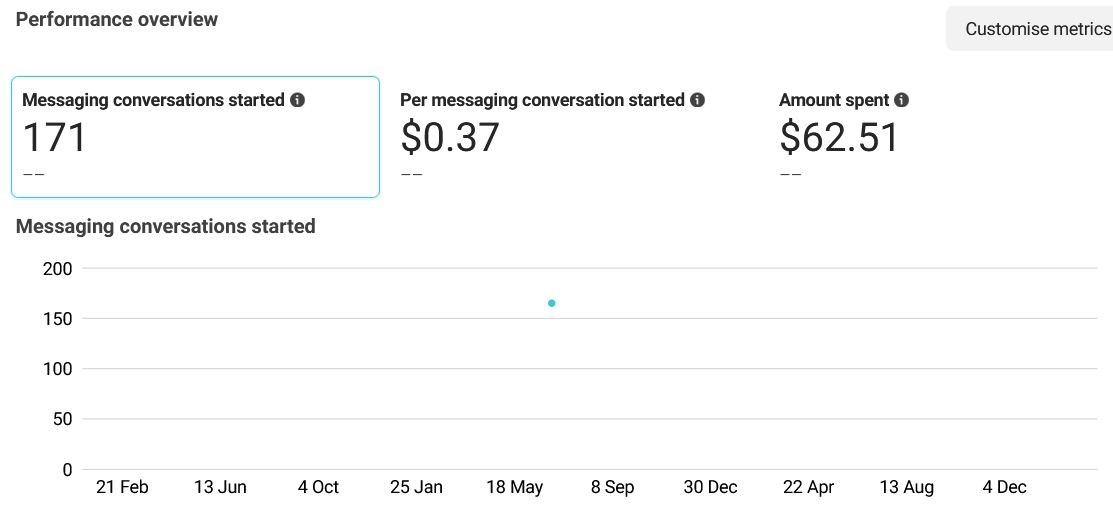Click the 200 y-axis label

(x=58, y=268)
